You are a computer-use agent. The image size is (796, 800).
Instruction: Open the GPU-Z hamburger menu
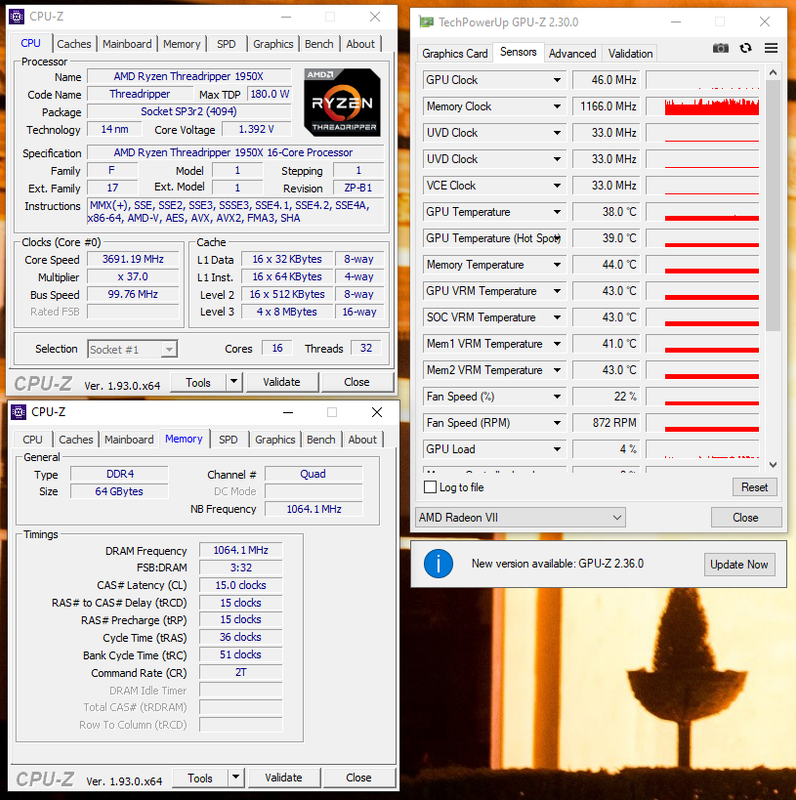tap(771, 48)
